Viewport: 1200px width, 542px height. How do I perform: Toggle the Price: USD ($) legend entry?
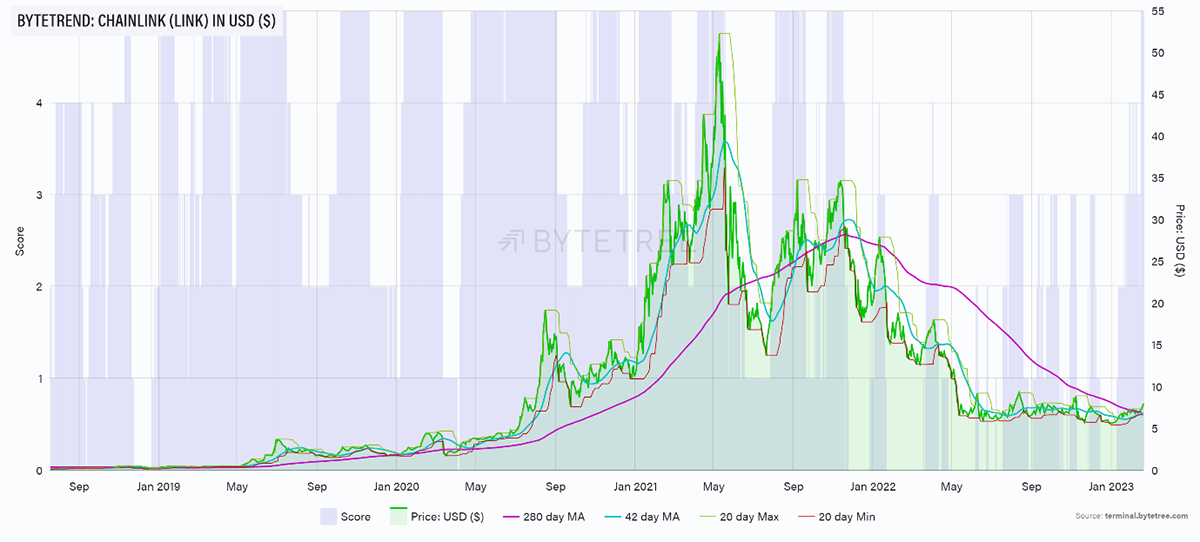pyautogui.click(x=439, y=517)
